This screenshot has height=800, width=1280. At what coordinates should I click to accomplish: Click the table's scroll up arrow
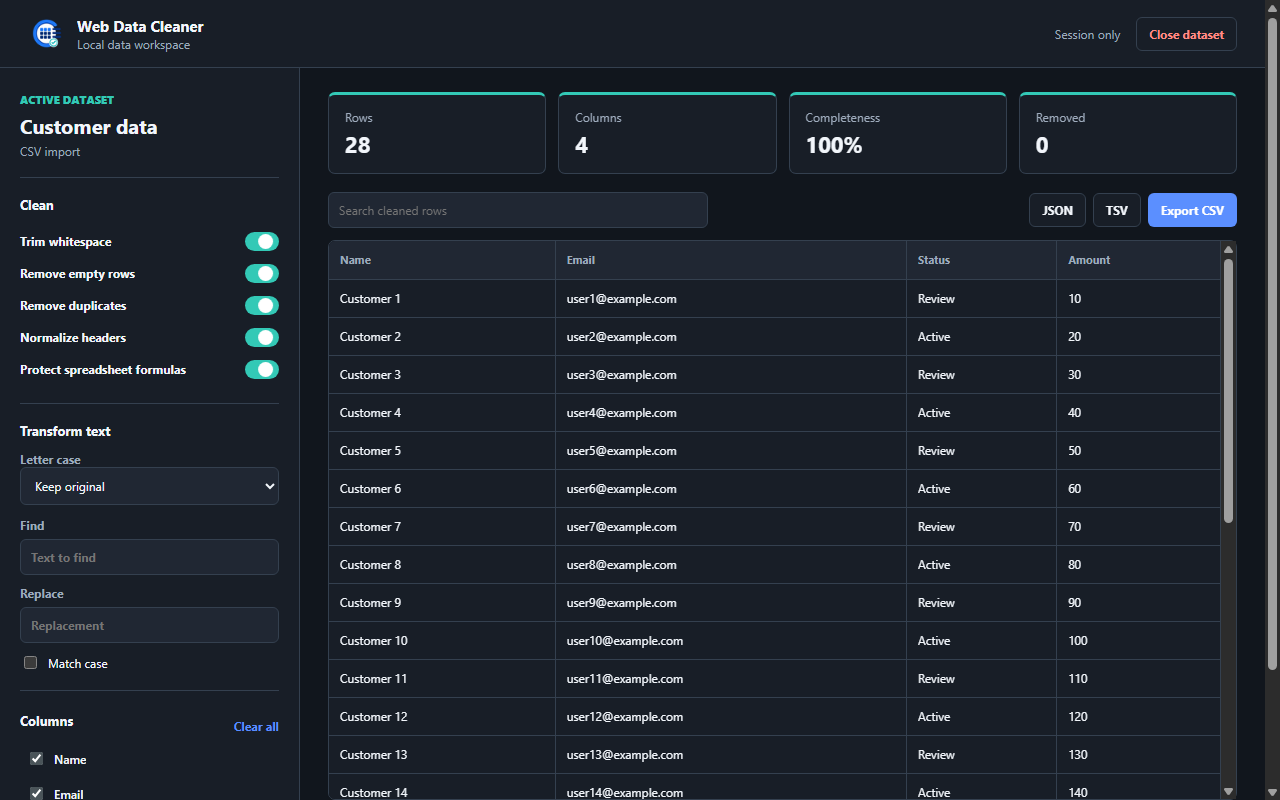click(x=1228, y=249)
